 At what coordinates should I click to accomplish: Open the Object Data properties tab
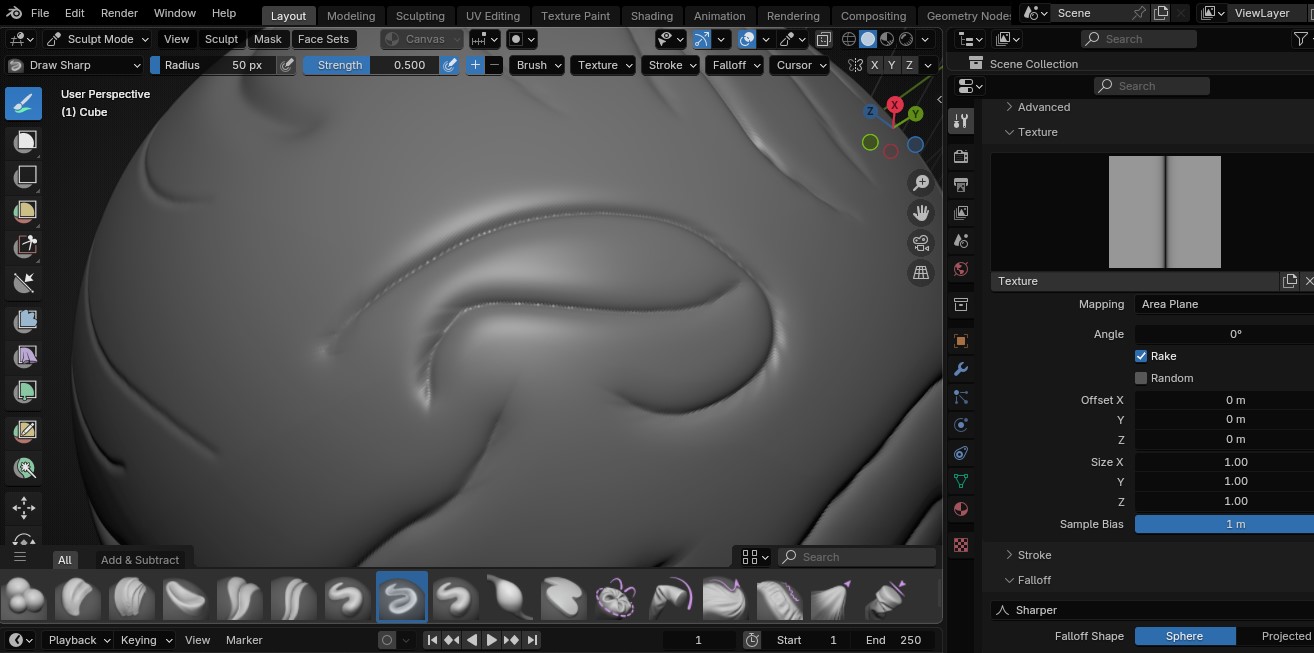[x=961, y=481]
